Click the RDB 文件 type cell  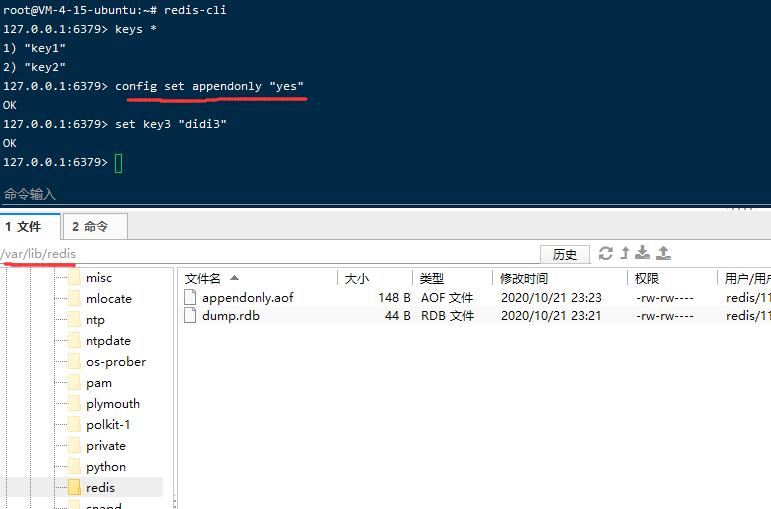[x=447, y=316]
